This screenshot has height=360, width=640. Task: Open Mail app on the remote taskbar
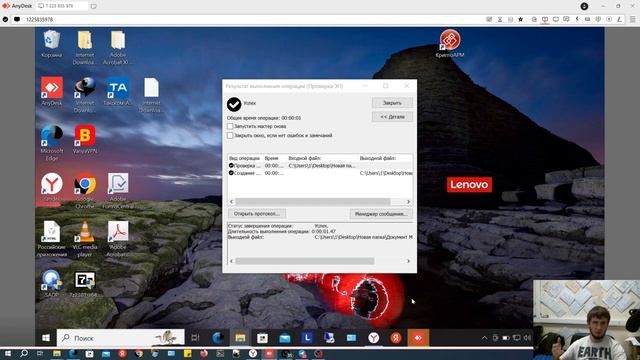tap(284, 338)
